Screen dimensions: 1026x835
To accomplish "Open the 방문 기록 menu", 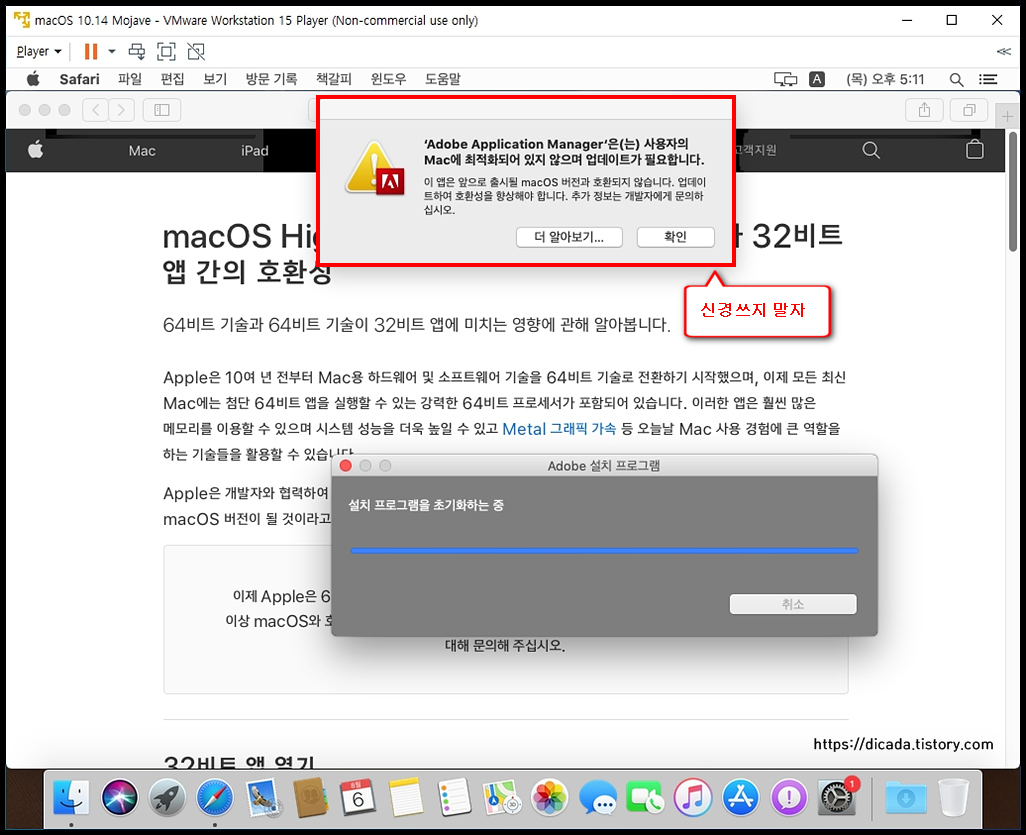I will pyautogui.click(x=271, y=79).
